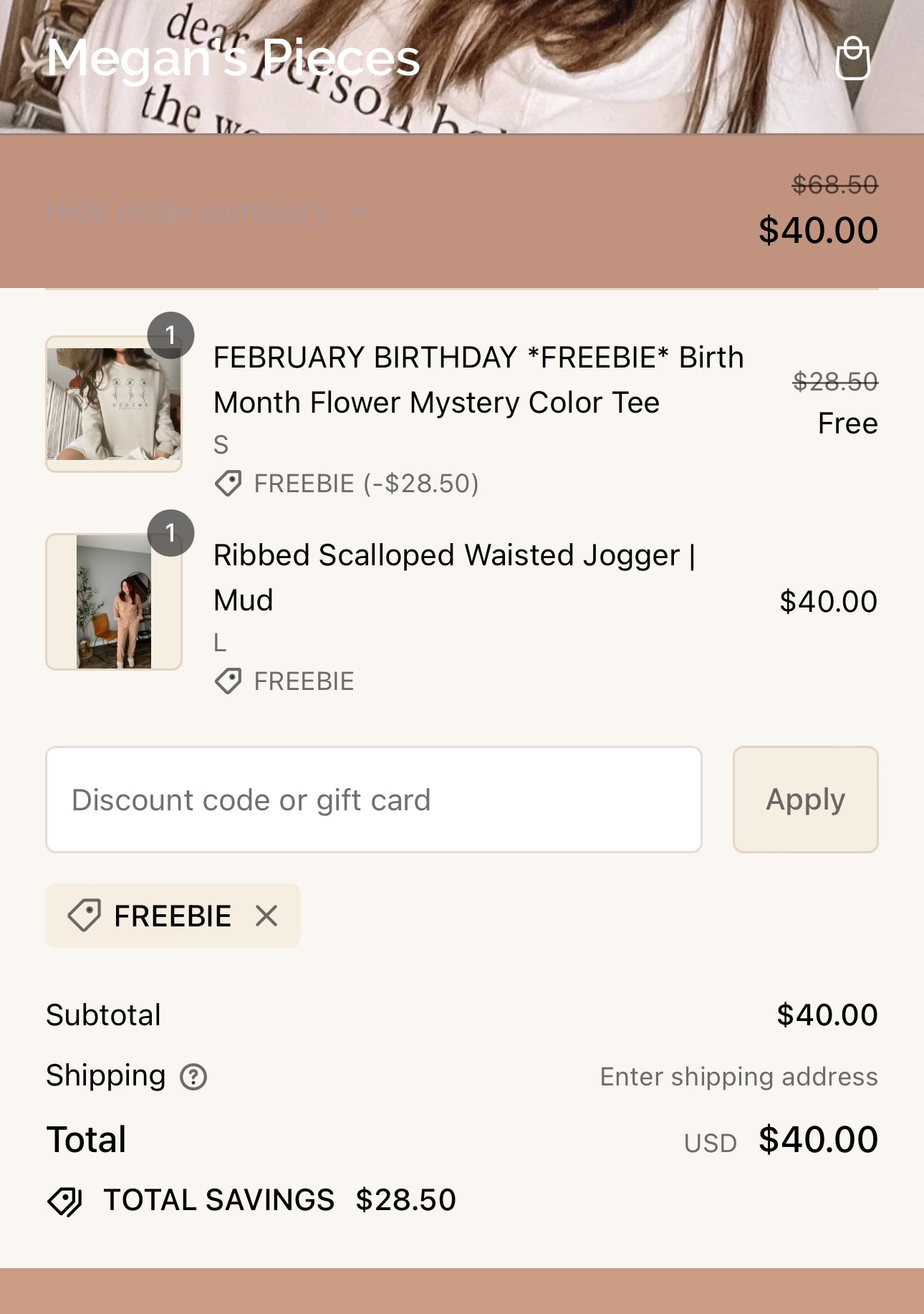Open the shopping bag cart icon
The width and height of the screenshot is (924, 1314).
point(855,56)
